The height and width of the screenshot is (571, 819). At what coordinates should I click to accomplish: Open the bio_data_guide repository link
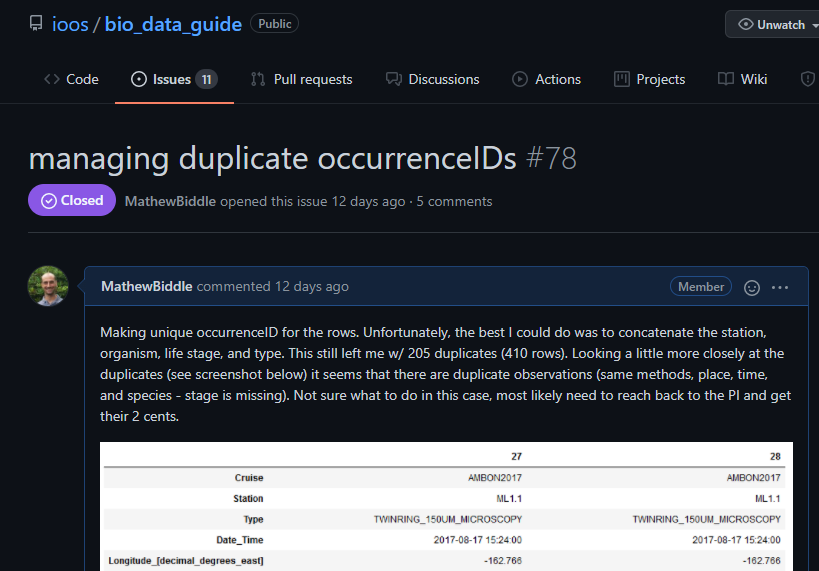[x=173, y=24]
